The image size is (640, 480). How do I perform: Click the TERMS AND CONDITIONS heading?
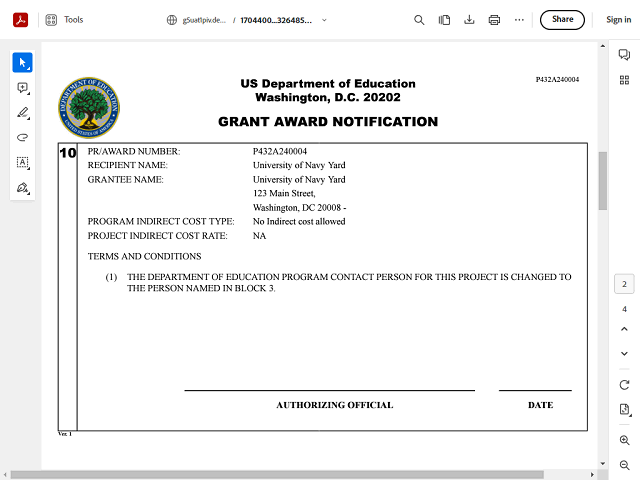(x=144, y=256)
